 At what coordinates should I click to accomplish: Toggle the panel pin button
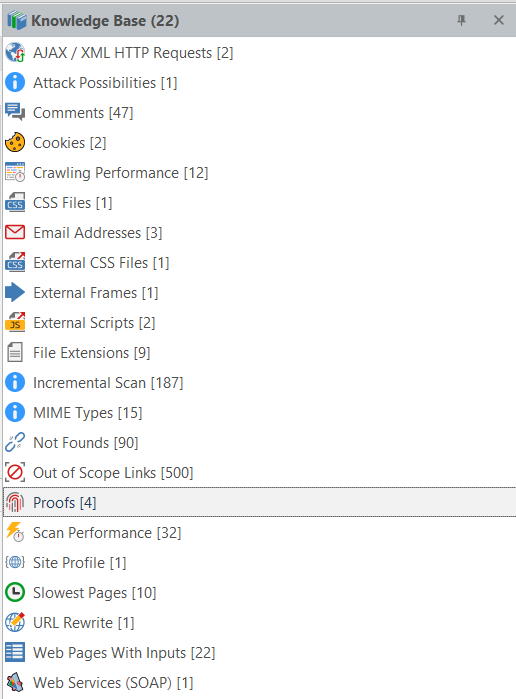tap(462, 20)
